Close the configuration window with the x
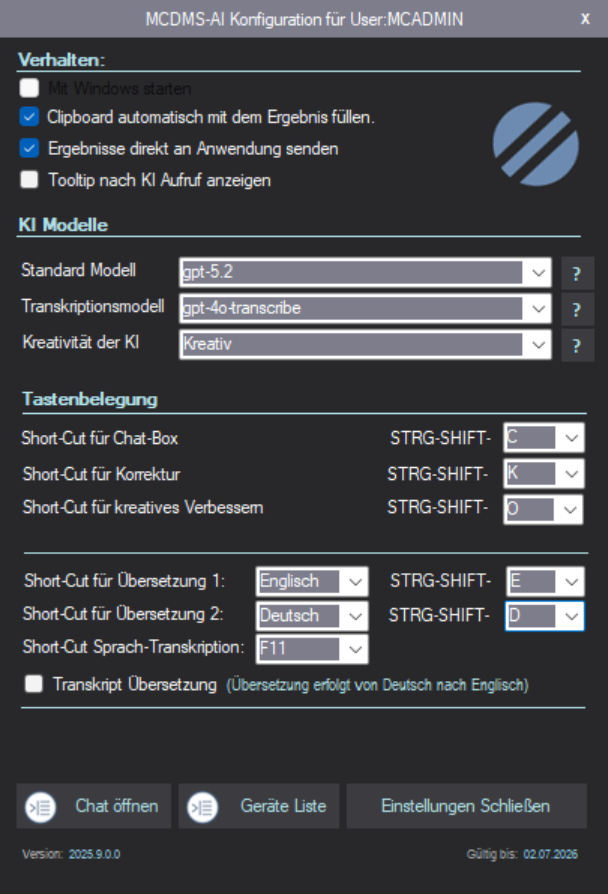The image size is (608, 894). click(x=585, y=18)
